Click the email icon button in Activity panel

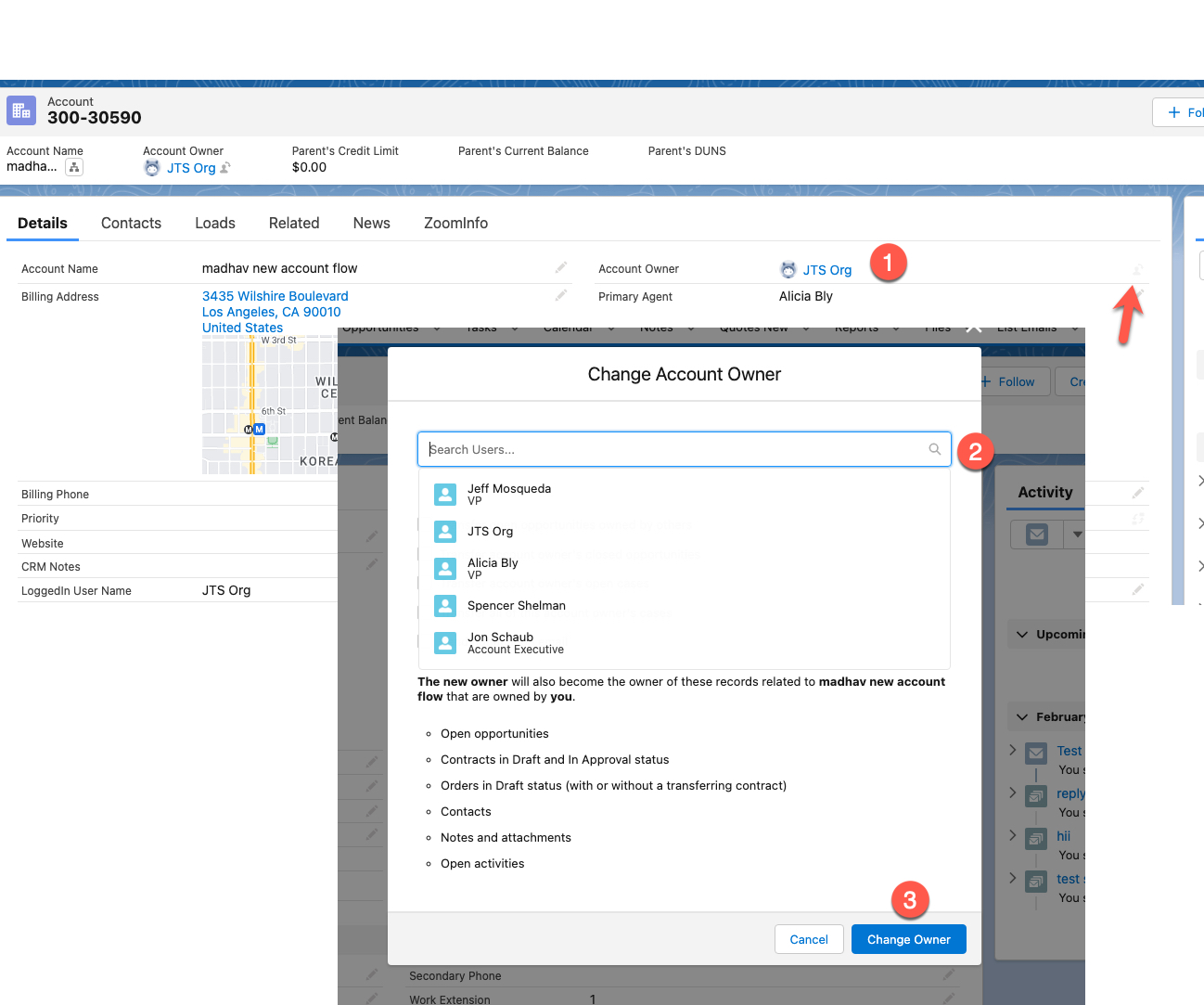pyautogui.click(x=1037, y=535)
